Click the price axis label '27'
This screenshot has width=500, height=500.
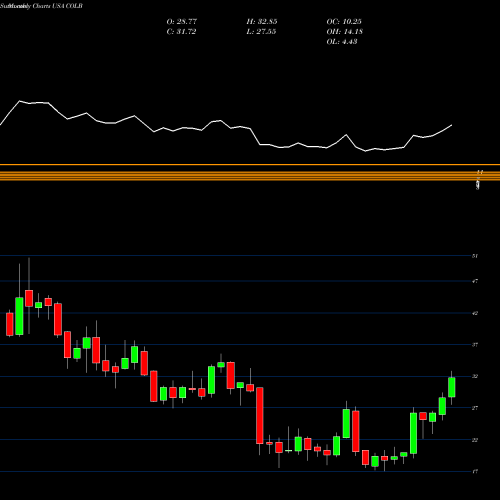click(x=475, y=408)
